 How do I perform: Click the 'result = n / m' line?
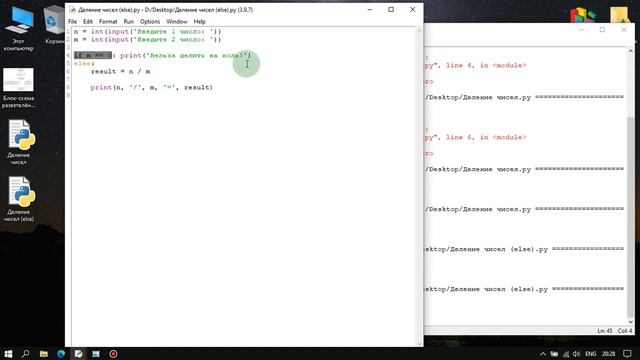pyautogui.click(x=120, y=71)
